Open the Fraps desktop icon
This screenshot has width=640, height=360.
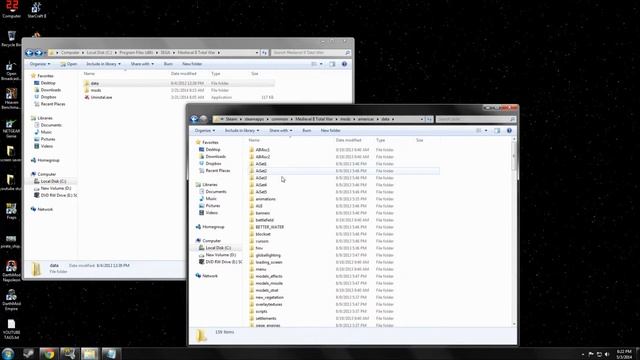click(x=11, y=211)
